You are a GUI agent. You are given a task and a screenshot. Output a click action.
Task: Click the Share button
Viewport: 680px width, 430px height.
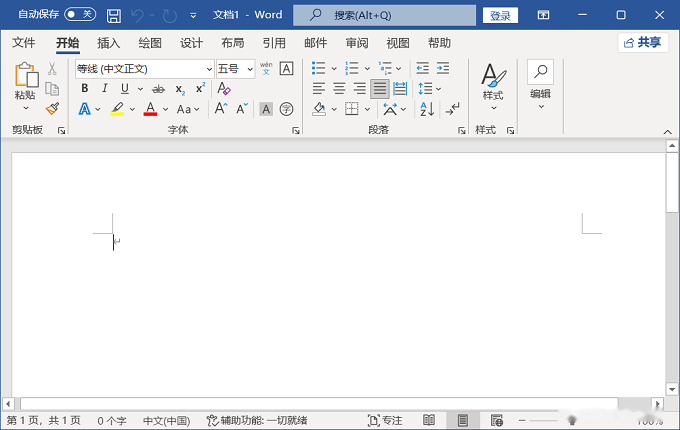tap(643, 42)
